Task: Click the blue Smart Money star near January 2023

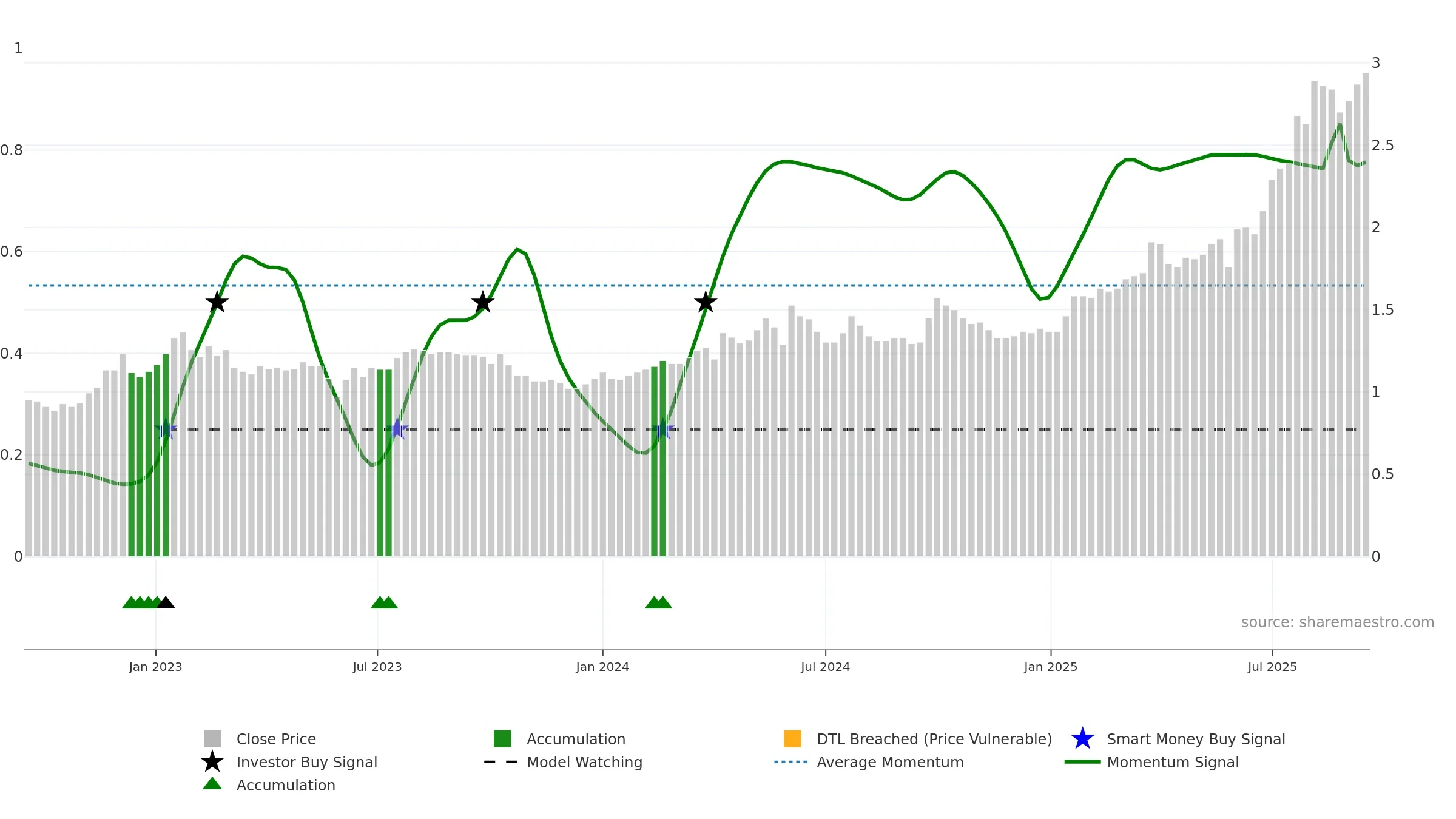Action: [166, 429]
